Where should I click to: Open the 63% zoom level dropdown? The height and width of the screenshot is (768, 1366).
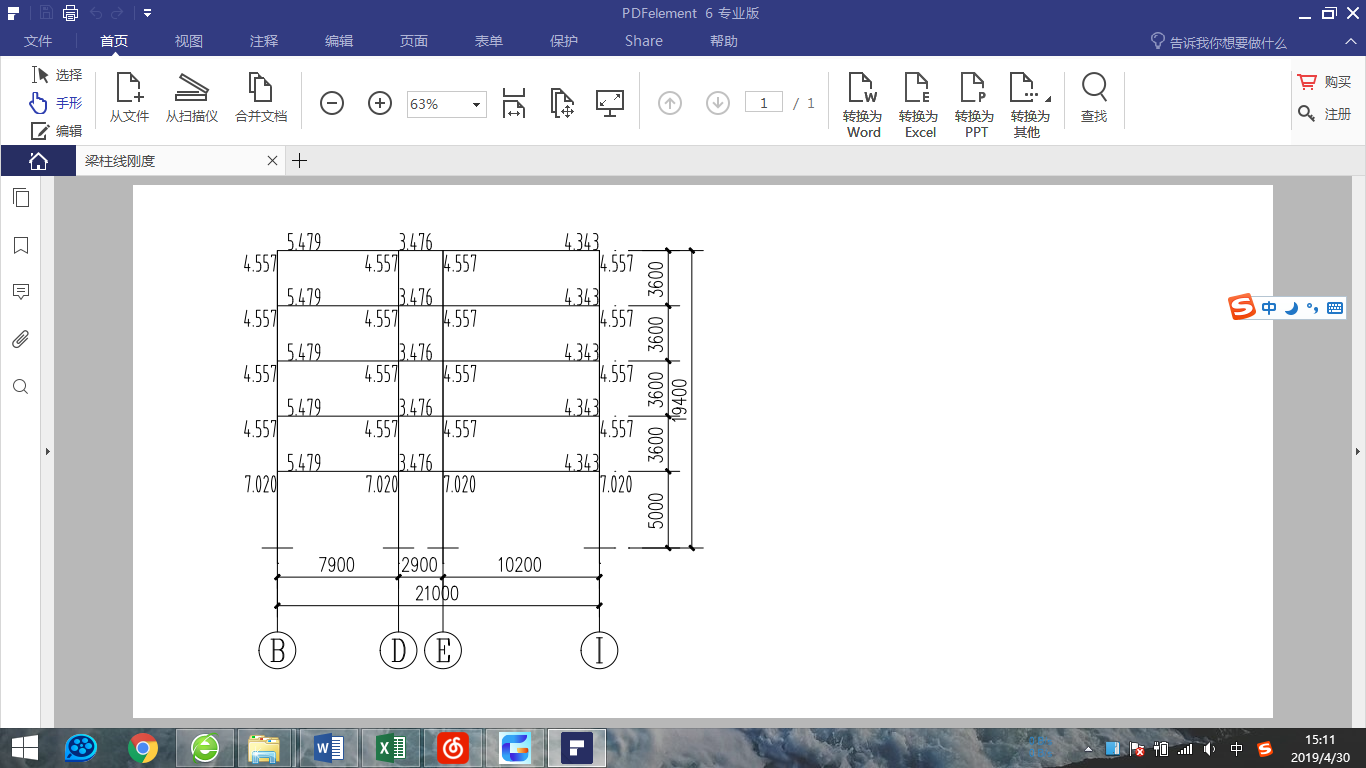476,104
